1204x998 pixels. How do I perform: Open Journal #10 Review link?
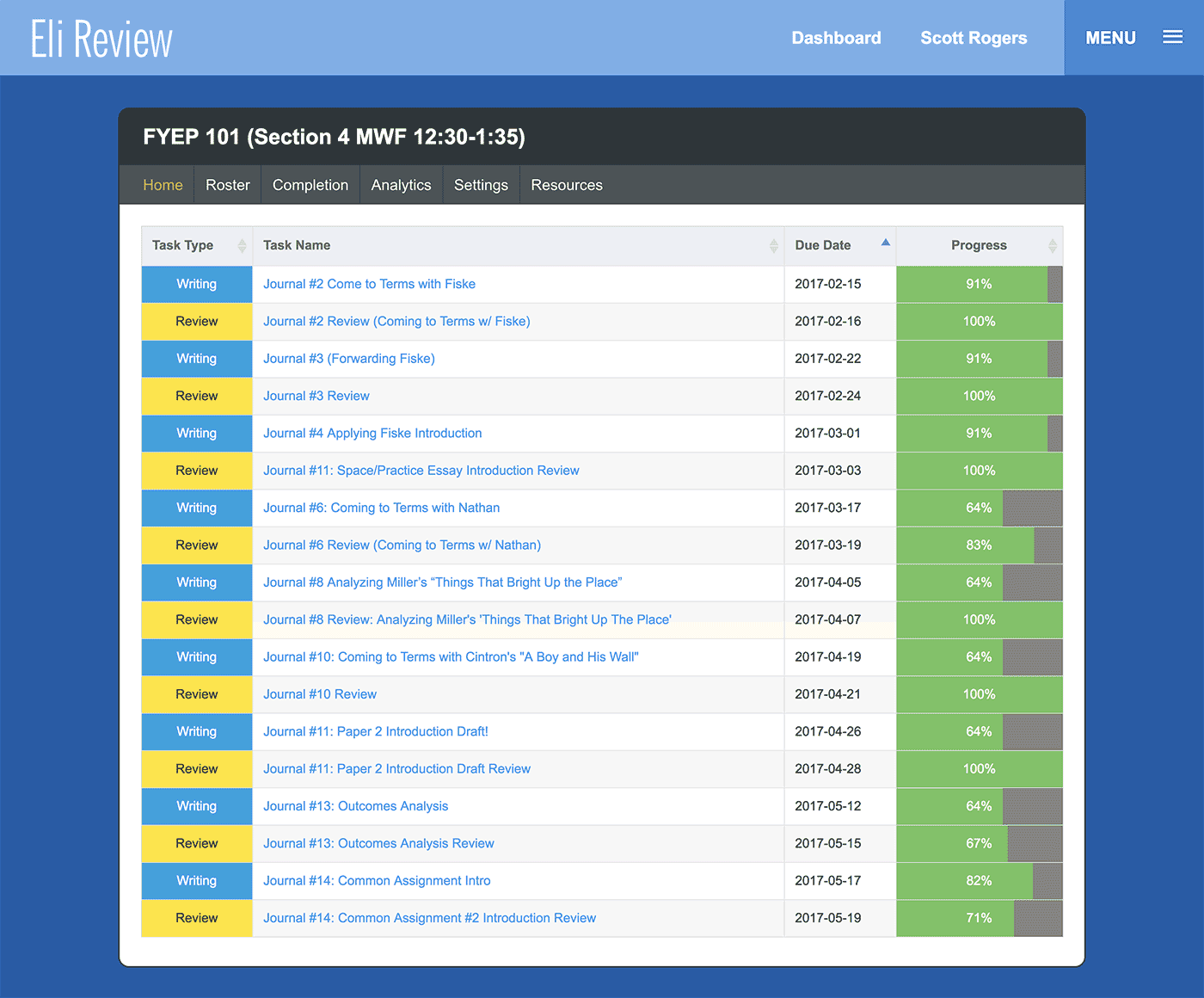tap(320, 694)
